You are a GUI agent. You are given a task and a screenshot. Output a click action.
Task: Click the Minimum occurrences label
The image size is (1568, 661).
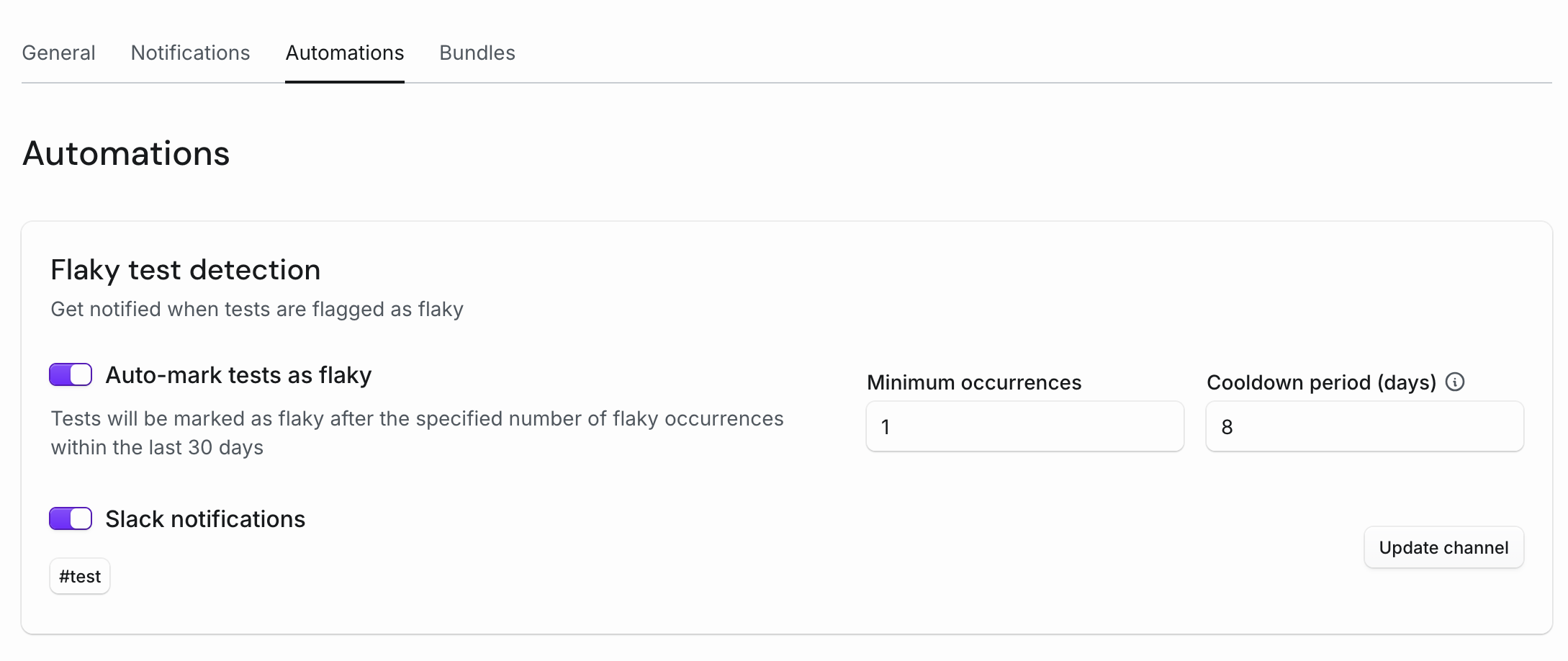click(973, 382)
